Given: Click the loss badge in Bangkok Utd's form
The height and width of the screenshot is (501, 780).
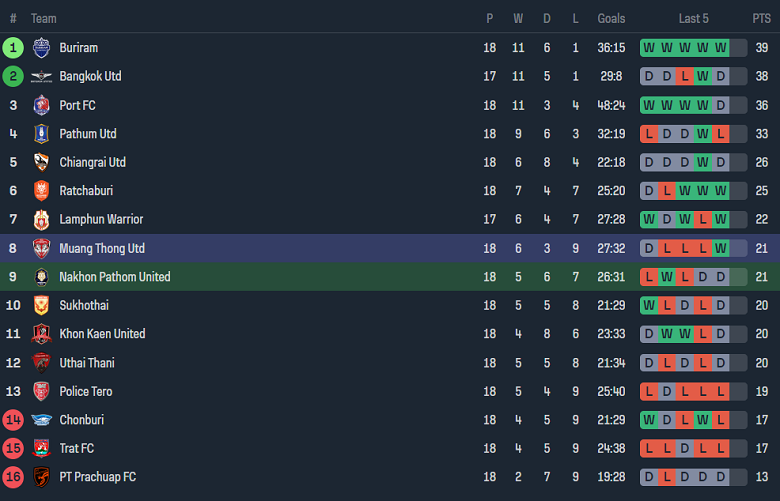Looking at the screenshot, I should [x=685, y=77].
